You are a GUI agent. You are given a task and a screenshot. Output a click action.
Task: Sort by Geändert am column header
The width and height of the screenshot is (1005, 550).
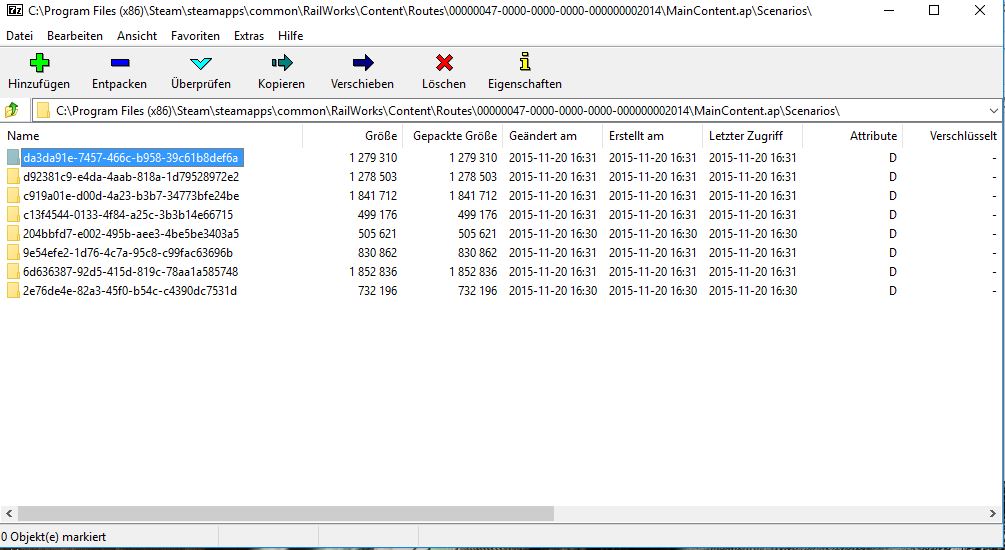click(x=552, y=136)
